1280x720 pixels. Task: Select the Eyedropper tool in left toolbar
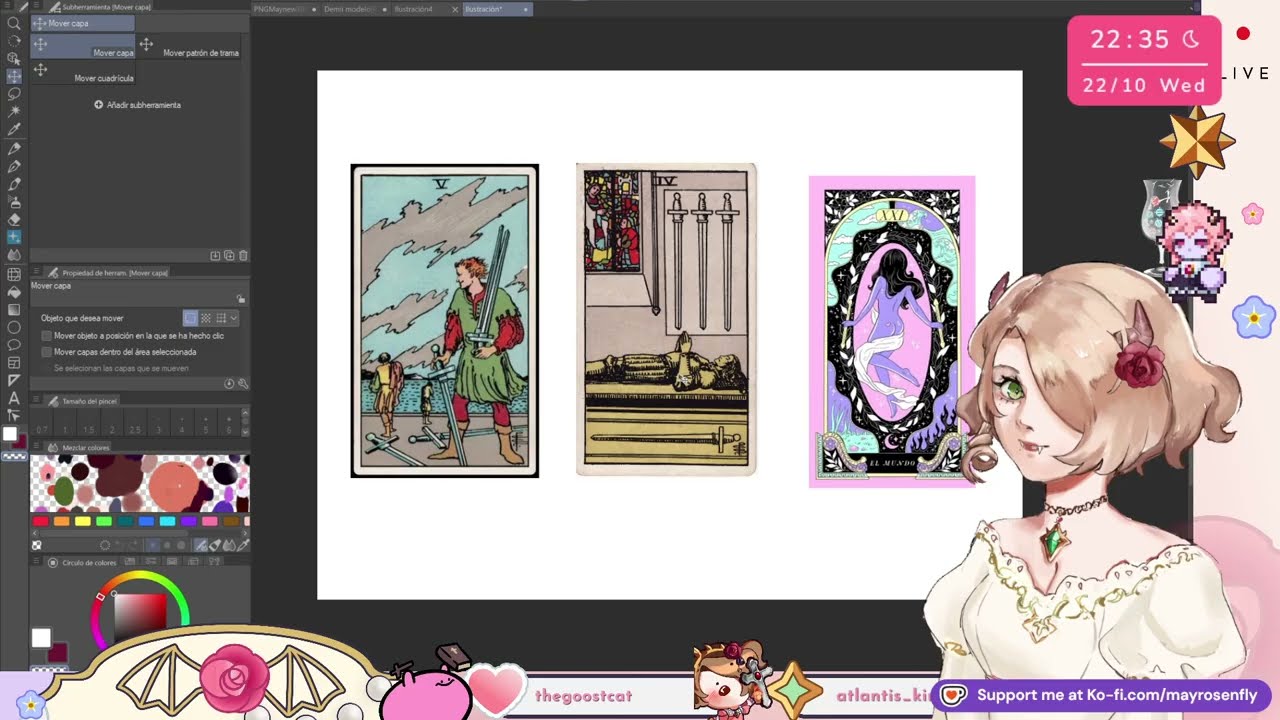(14, 129)
